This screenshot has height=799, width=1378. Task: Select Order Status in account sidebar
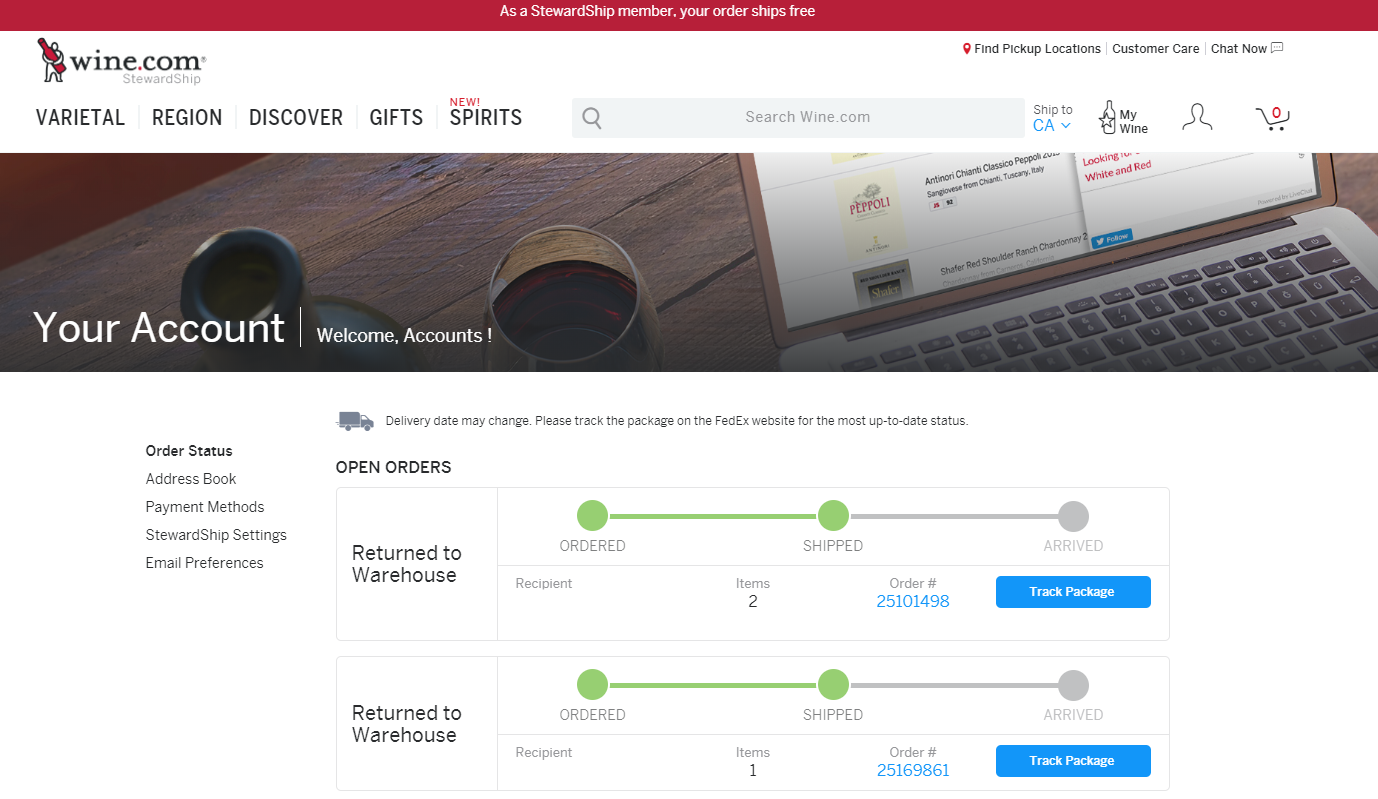[189, 451]
